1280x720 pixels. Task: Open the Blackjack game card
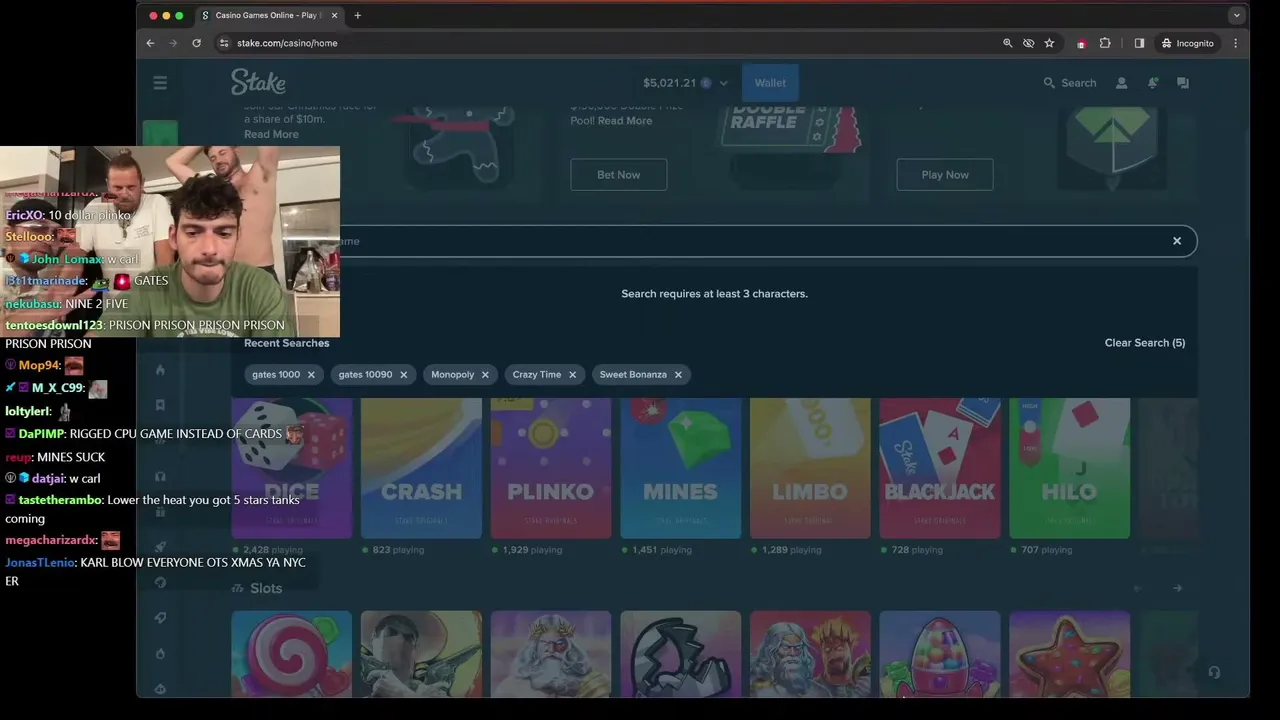click(x=940, y=468)
